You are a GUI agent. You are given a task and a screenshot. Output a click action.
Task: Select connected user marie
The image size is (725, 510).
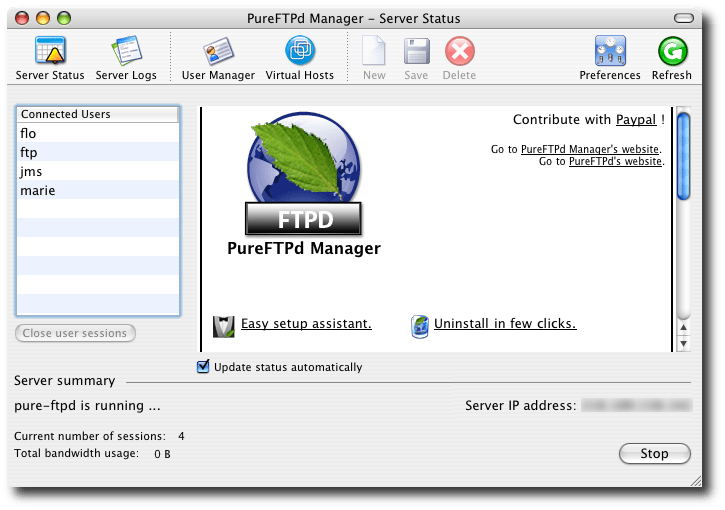coord(98,190)
